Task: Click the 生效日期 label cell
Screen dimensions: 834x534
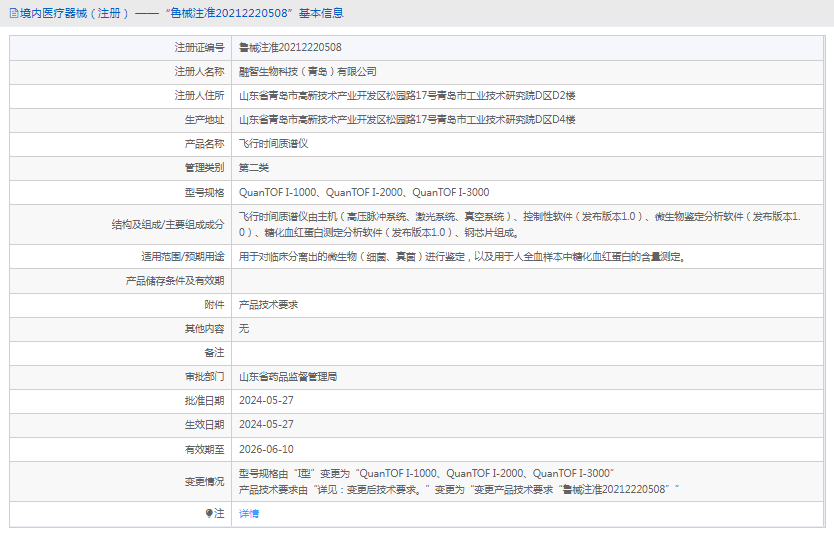Action: (x=121, y=424)
